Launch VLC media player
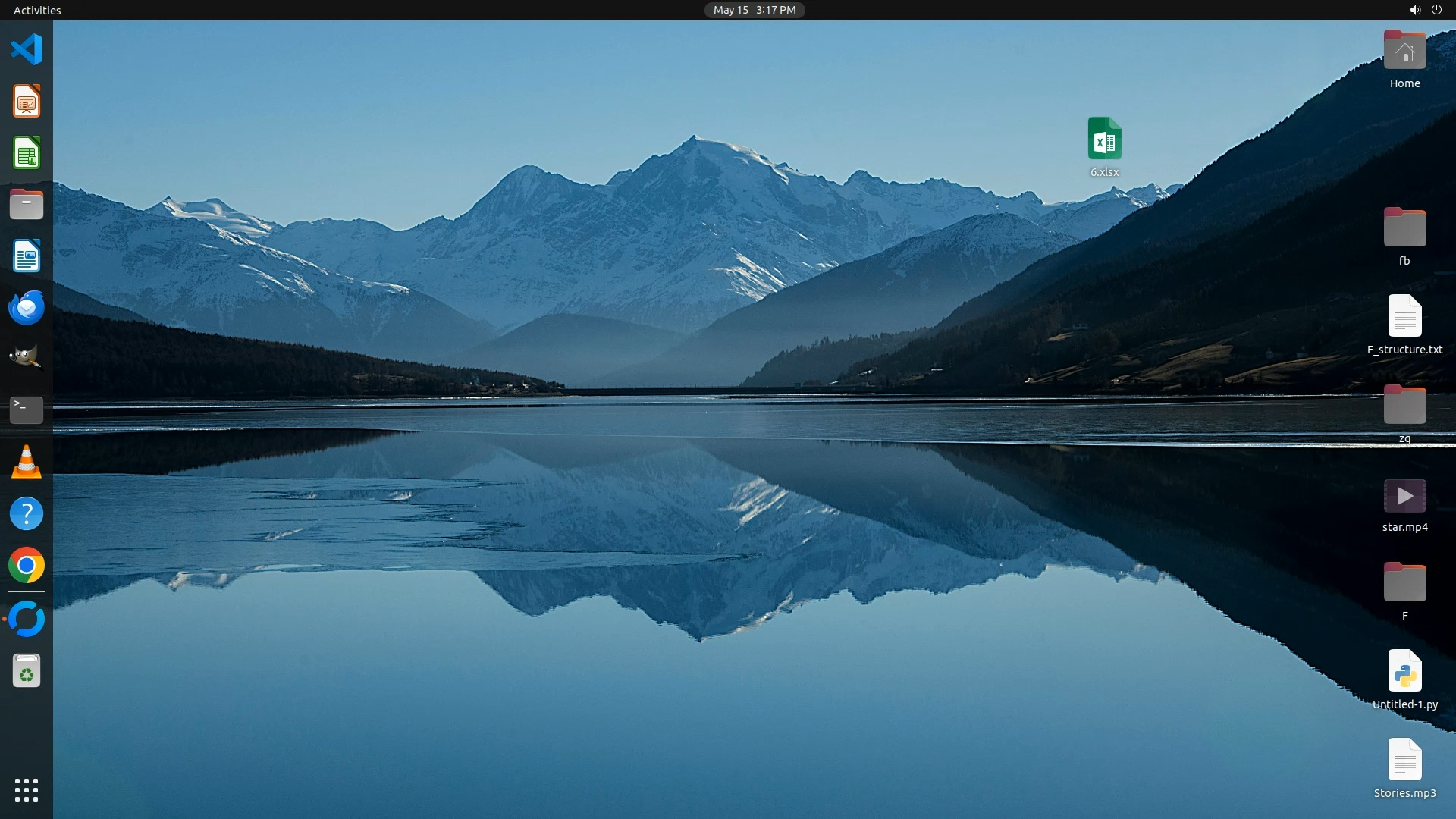The width and height of the screenshot is (1456, 819). (x=27, y=462)
